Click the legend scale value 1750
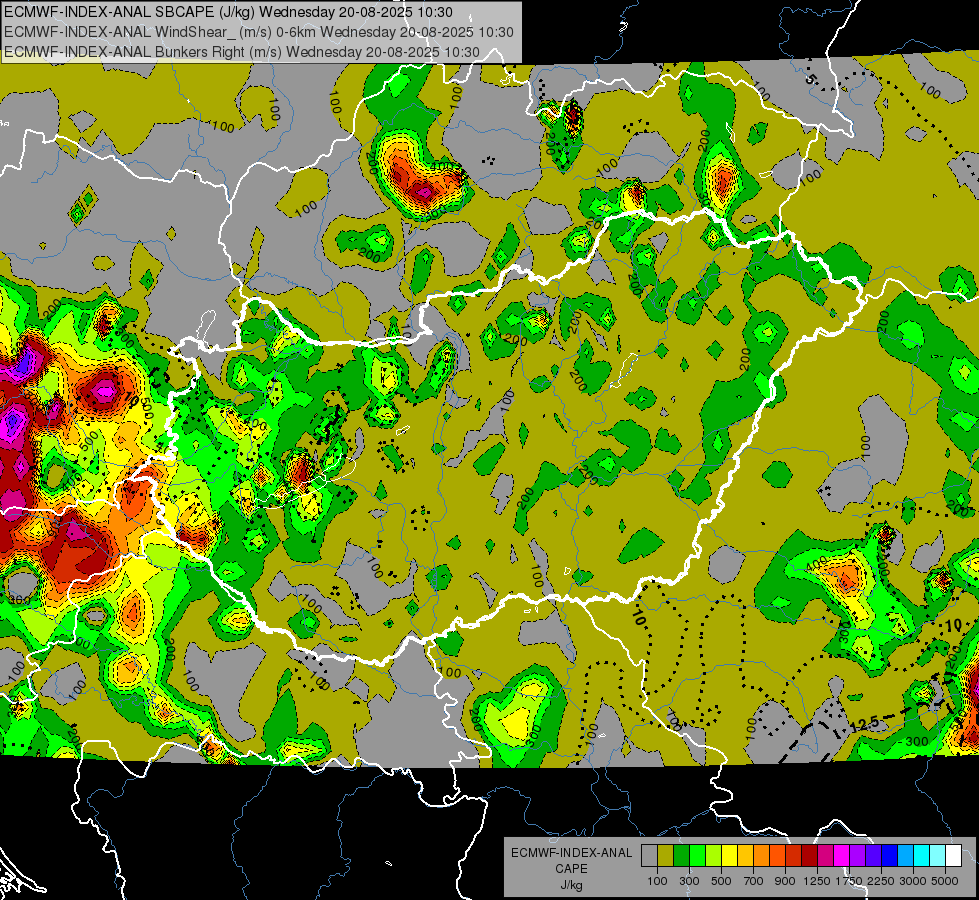979x900 pixels. coord(849,881)
